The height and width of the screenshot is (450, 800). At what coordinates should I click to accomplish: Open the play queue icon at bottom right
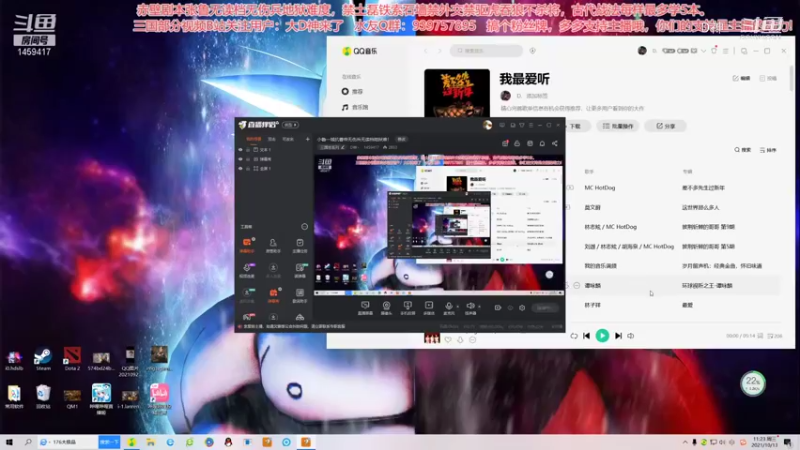point(774,336)
